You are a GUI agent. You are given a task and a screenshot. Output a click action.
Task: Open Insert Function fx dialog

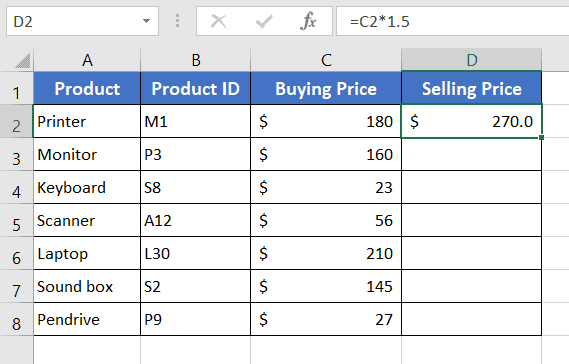pos(308,21)
